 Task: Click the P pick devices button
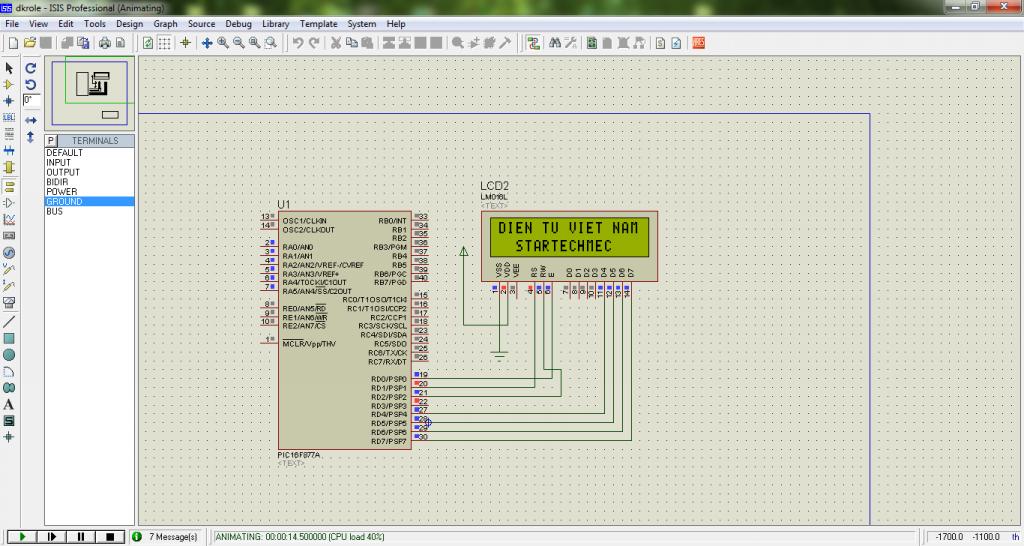(51, 141)
